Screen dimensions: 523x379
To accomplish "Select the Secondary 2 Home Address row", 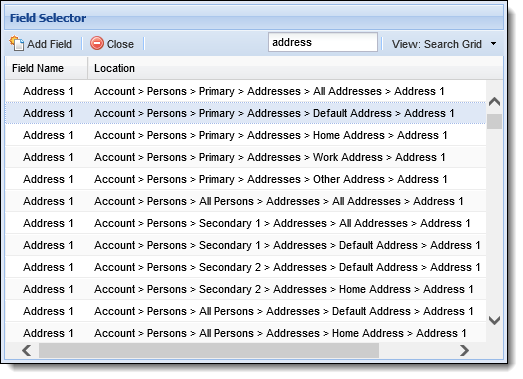I will pyautogui.click(x=245, y=289).
